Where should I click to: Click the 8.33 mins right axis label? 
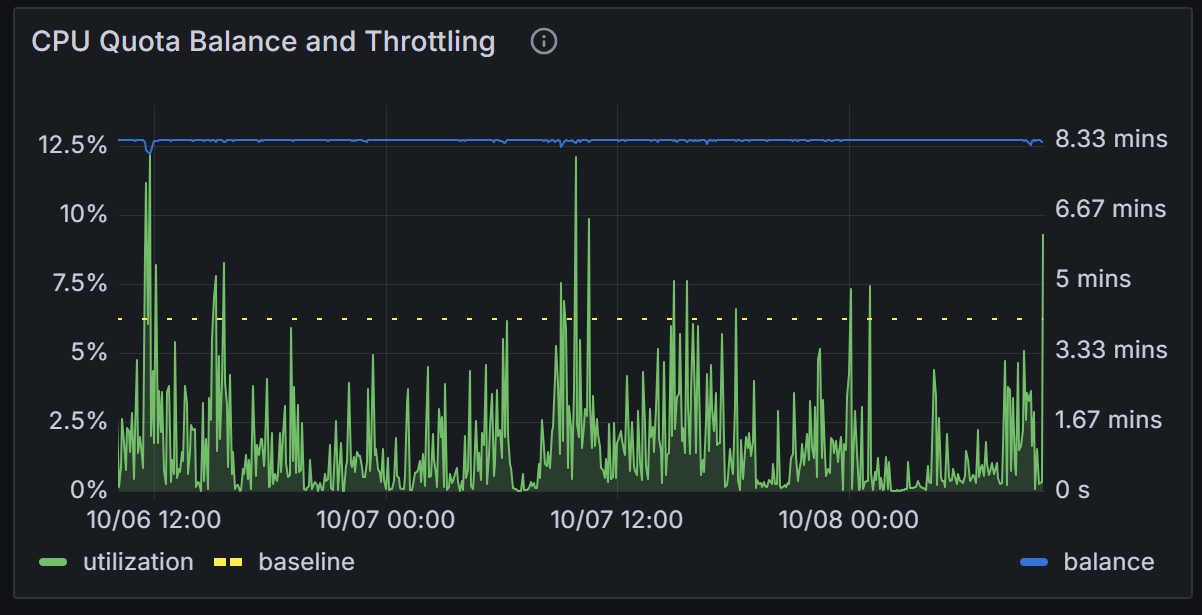pos(1111,139)
